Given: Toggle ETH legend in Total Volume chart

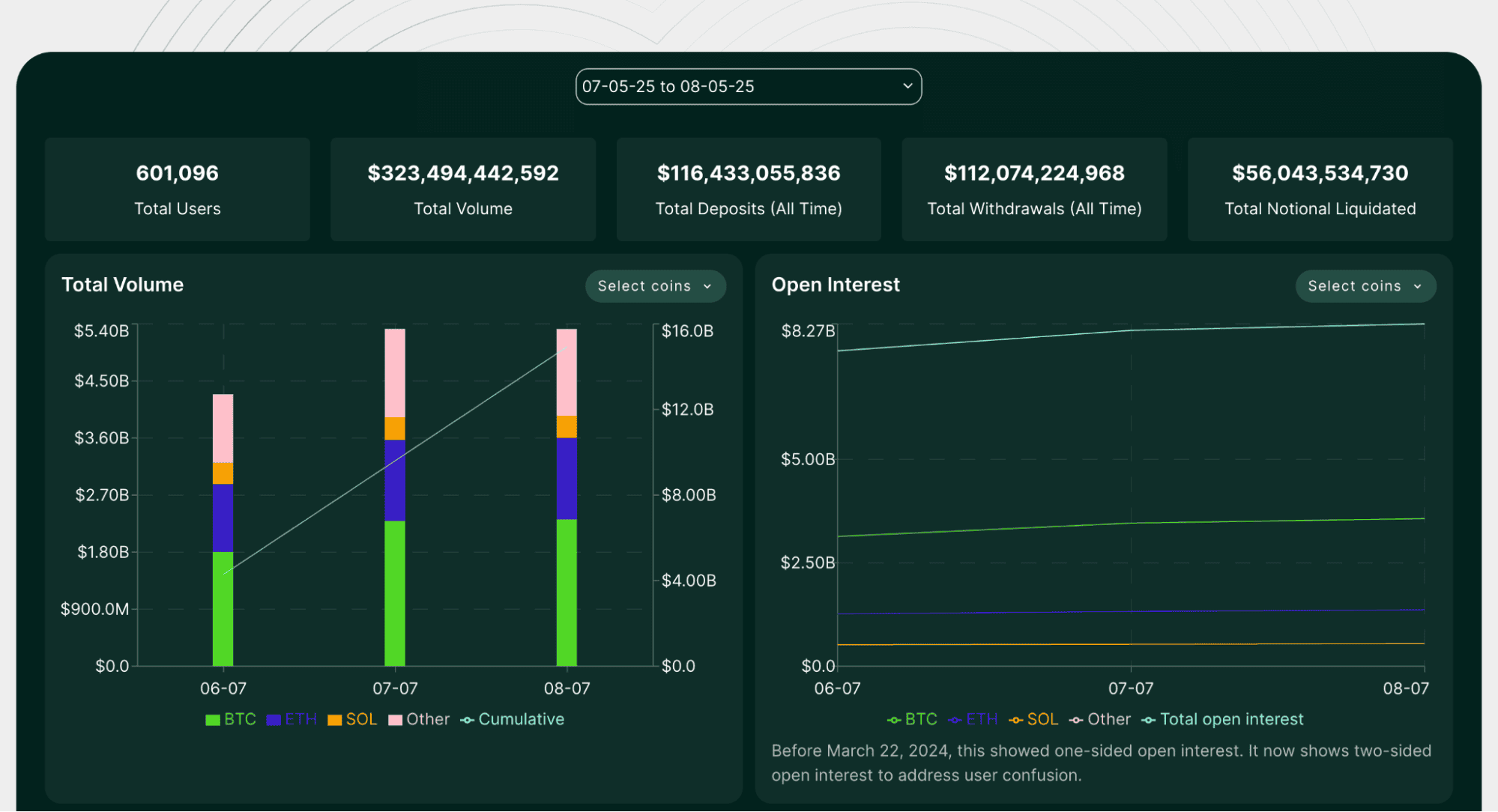Looking at the screenshot, I should pos(292,719).
